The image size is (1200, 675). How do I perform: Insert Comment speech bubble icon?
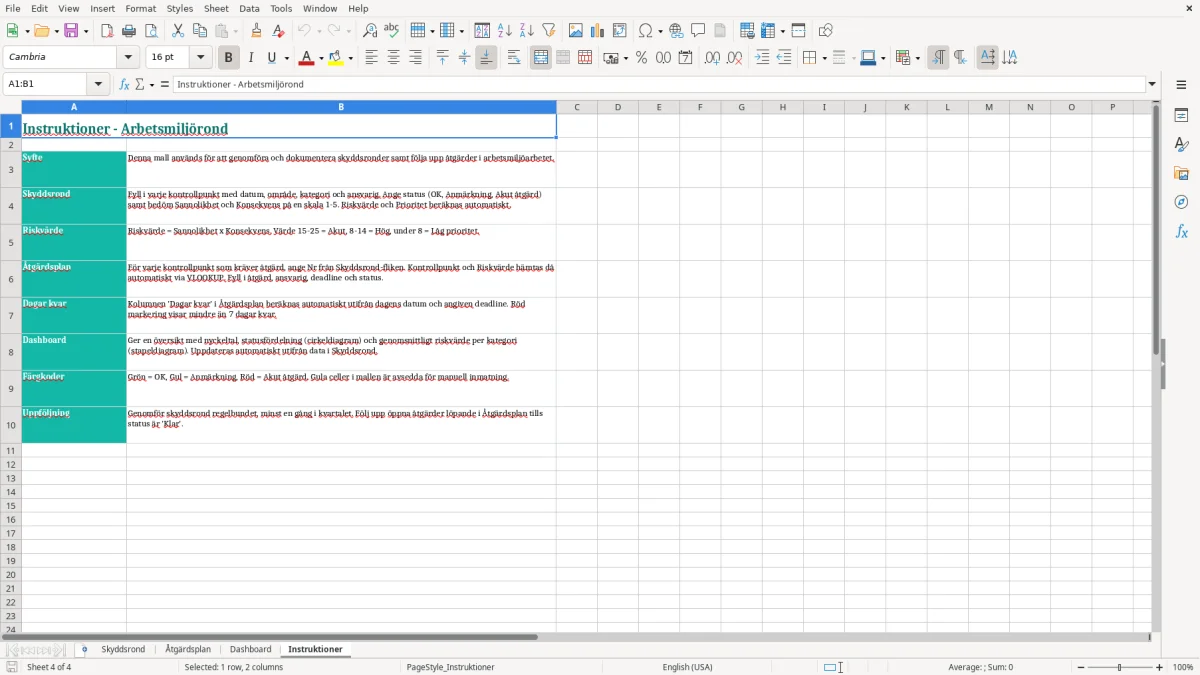tap(698, 31)
